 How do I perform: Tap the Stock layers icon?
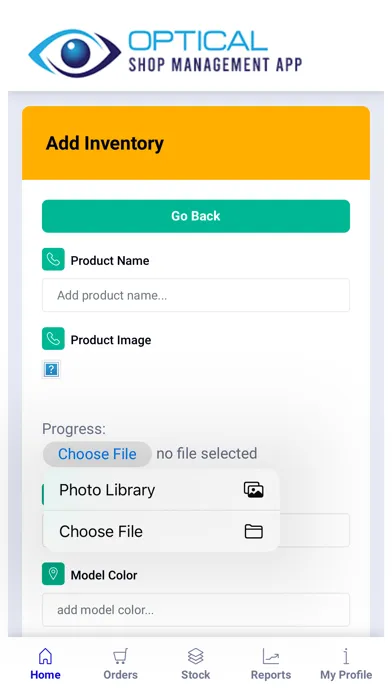click(195, 656)
